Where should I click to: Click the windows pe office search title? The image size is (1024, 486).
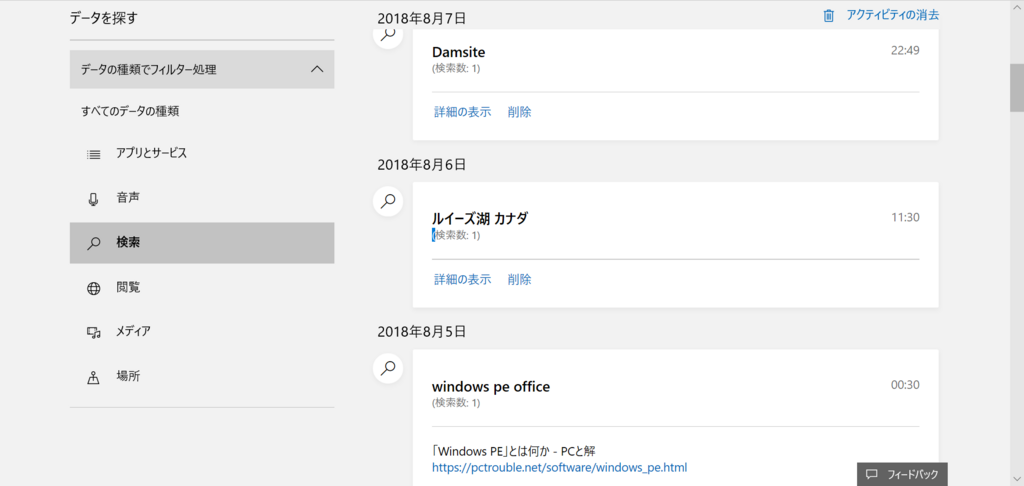[491, 387]
